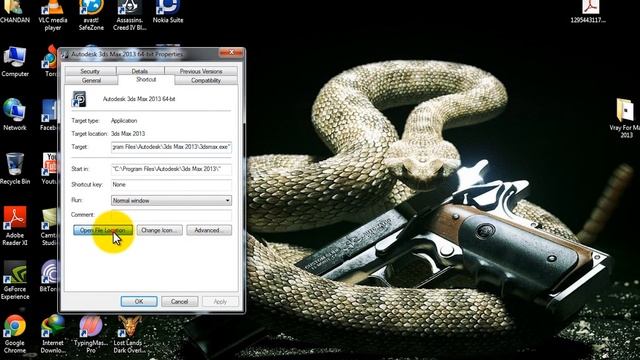Open Vray For Max 2013 folder
This screenshot has width=640, height=360.
click(625, 118)
